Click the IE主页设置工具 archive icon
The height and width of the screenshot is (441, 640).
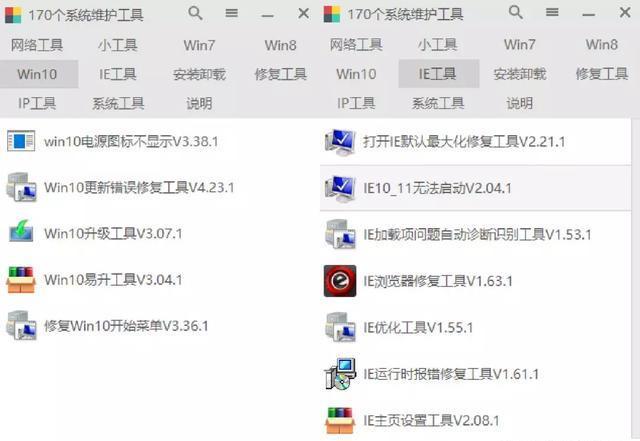point(340,421)
